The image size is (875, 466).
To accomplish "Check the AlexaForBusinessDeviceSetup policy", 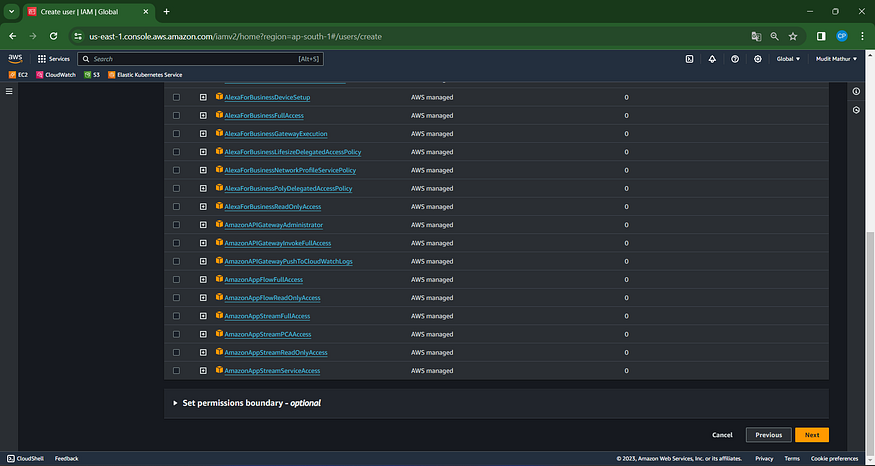I will [x=176, y=97].
